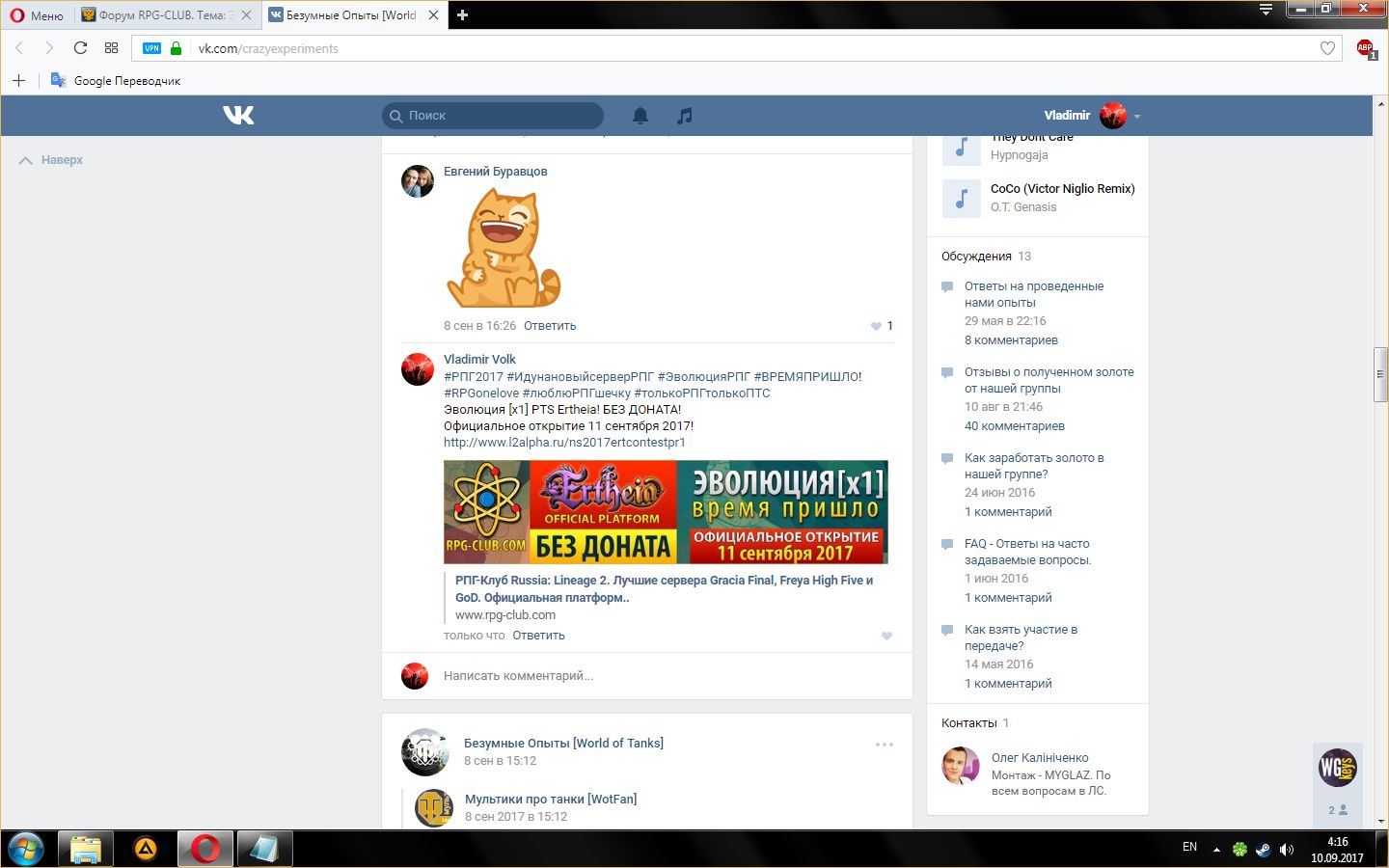This screenshot has height=868, width=1389.
Task: Open notifications bell in VK header
Action: [640, 116]
